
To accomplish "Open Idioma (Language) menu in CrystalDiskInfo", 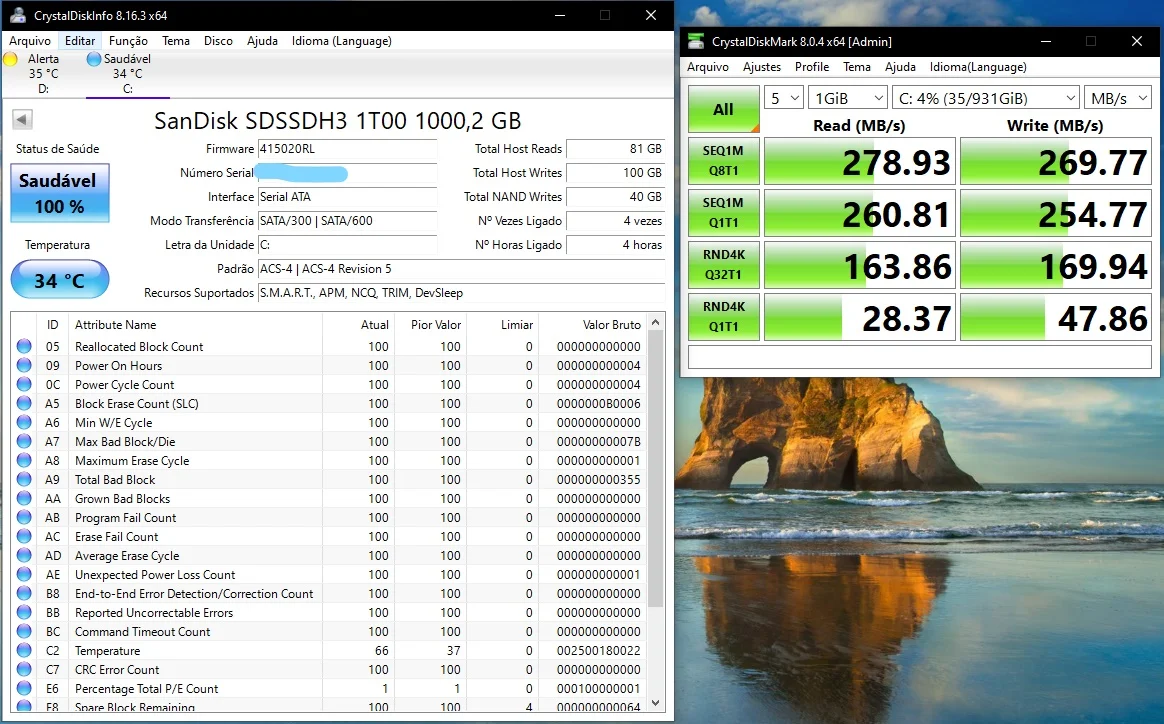I will tap(341, 41).
